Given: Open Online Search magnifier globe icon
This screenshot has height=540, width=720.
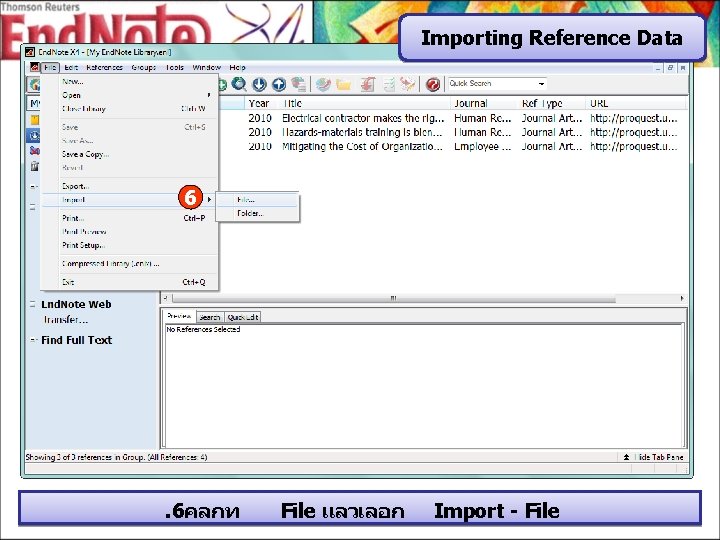Looking at the screenshot, I should coord(239,84).
